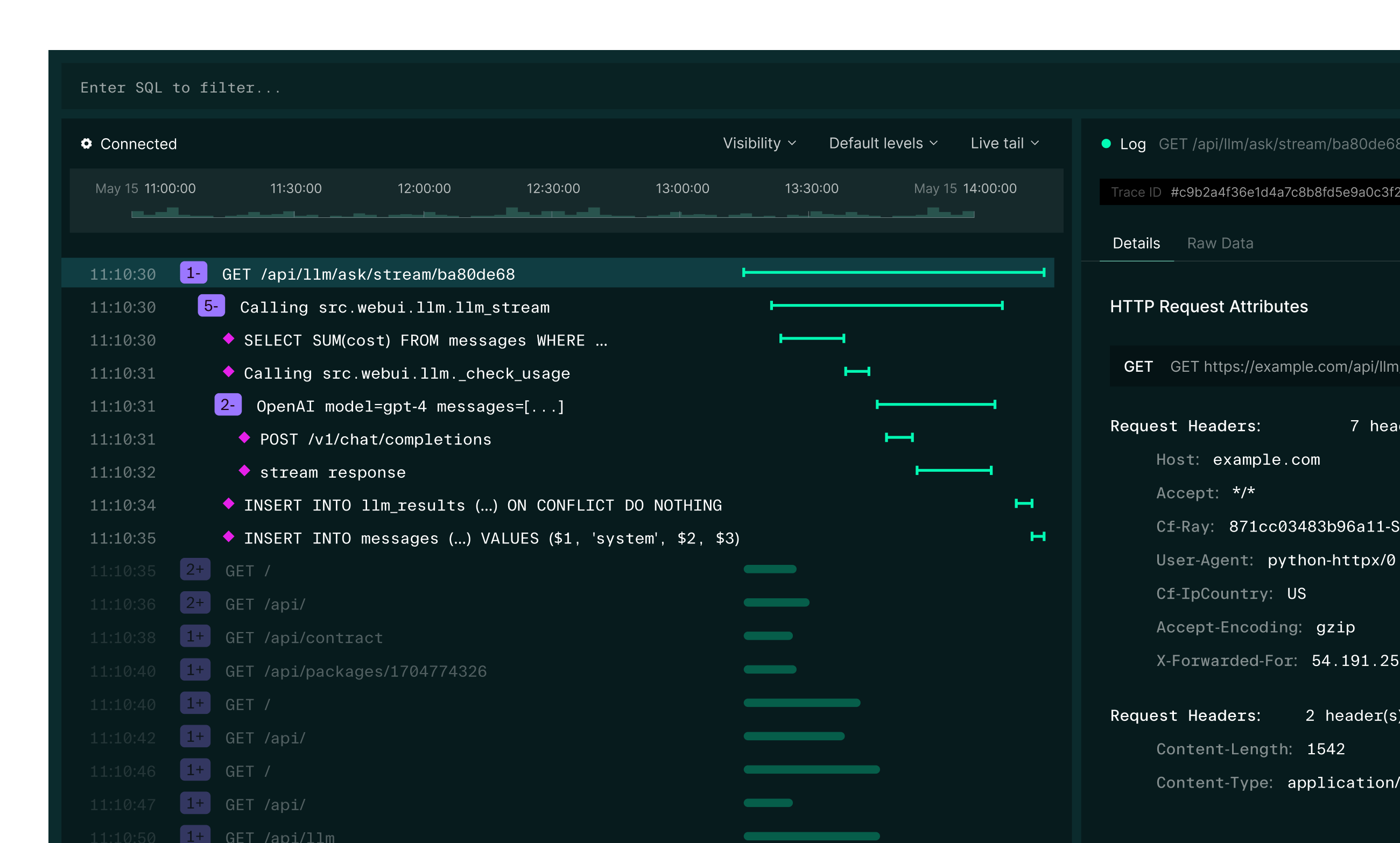Expand the 1+ badge at 11:10:46
Screen dimensions: 1400x843
pyautogui.click(x=195, y=770)
